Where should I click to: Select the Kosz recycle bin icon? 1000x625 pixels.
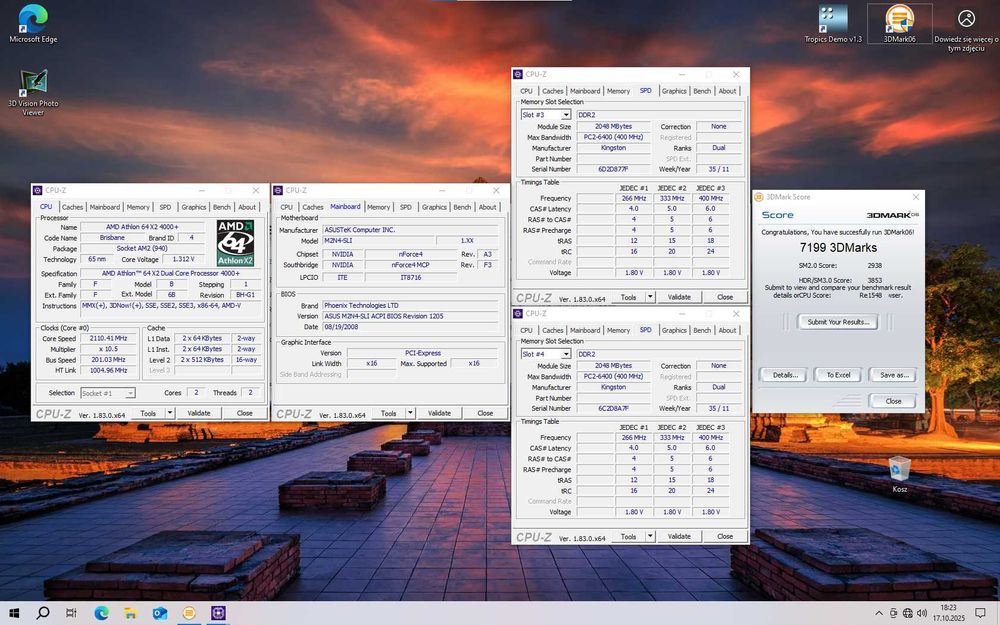pos(900,474)
